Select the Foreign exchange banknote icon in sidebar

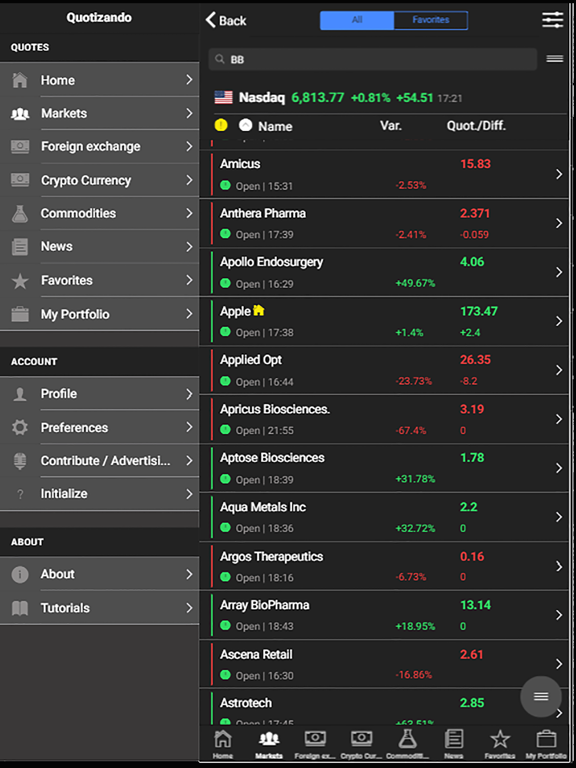pos(20,146)
